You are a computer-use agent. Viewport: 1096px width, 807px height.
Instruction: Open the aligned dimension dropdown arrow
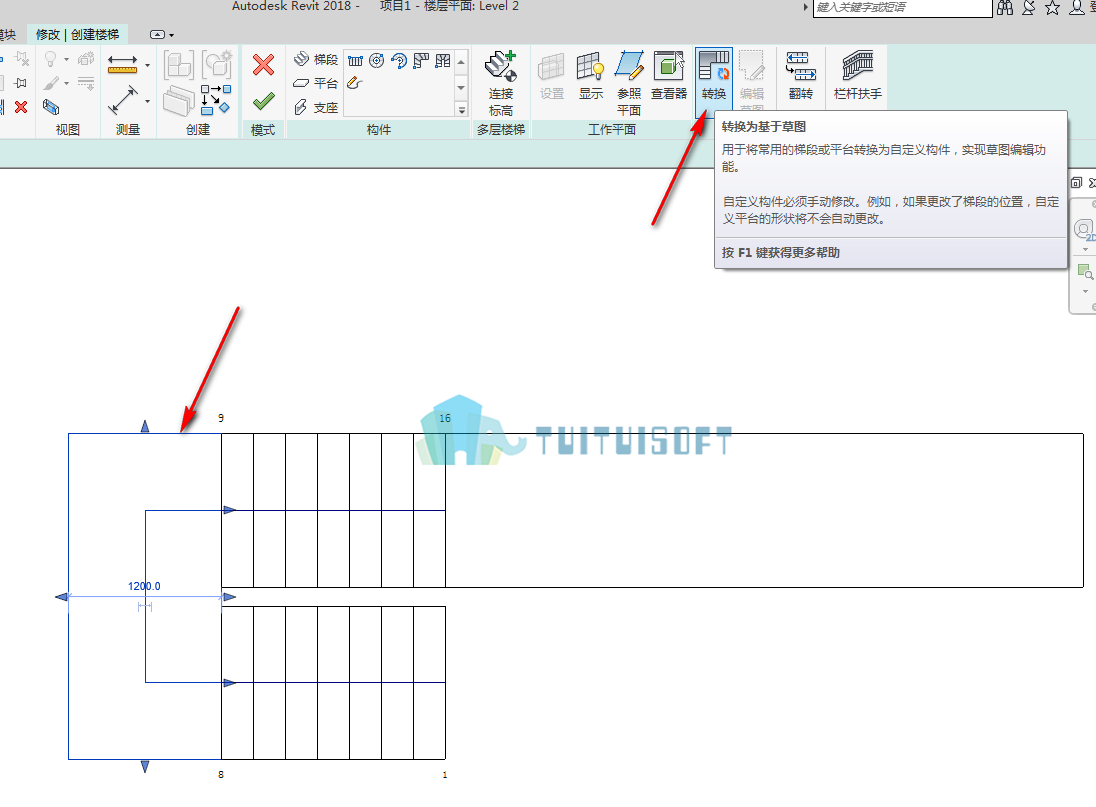pyautogui.click(x=147, y=65)
